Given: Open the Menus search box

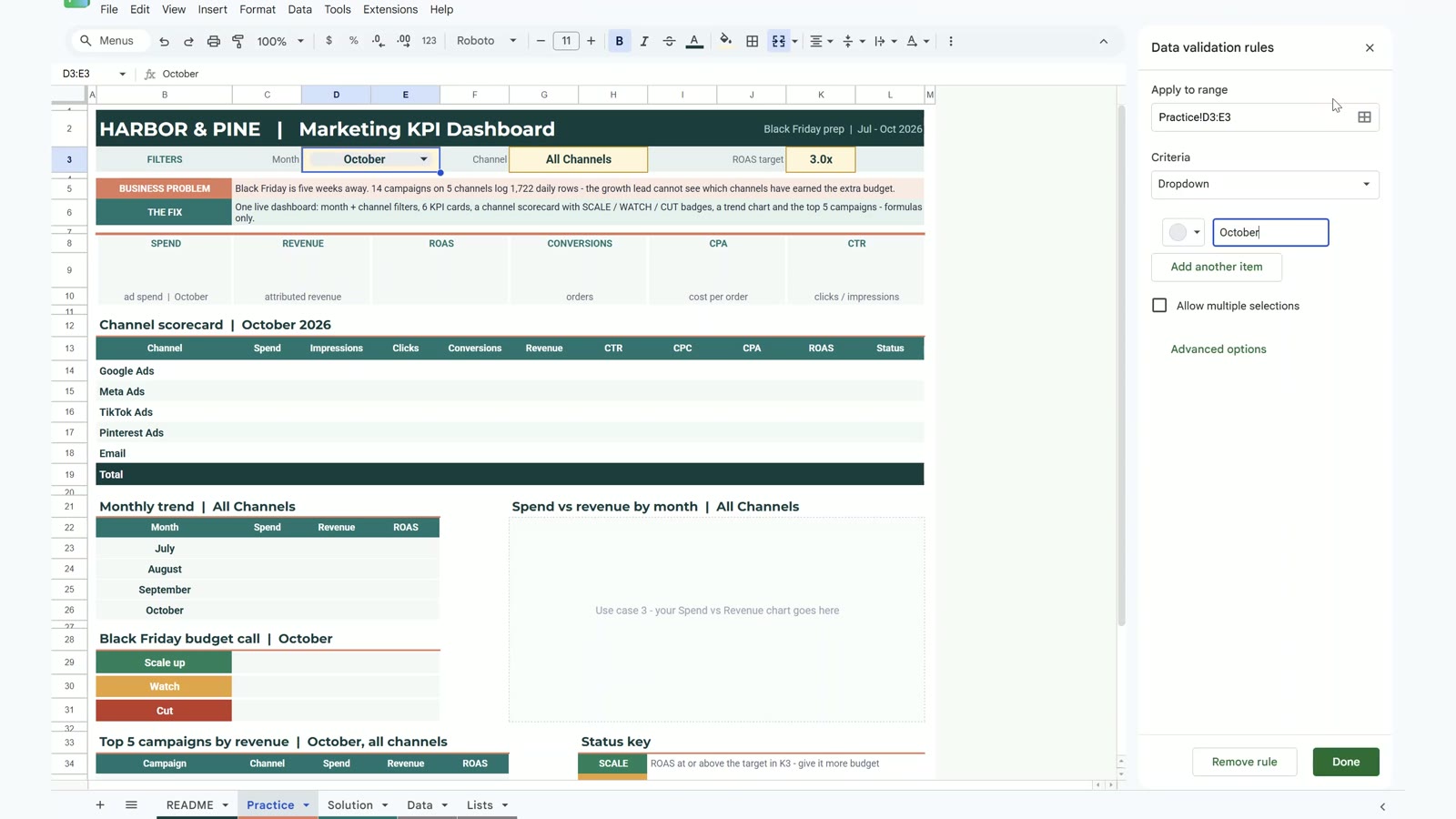Looking at the screenshot, I should 111,41.
